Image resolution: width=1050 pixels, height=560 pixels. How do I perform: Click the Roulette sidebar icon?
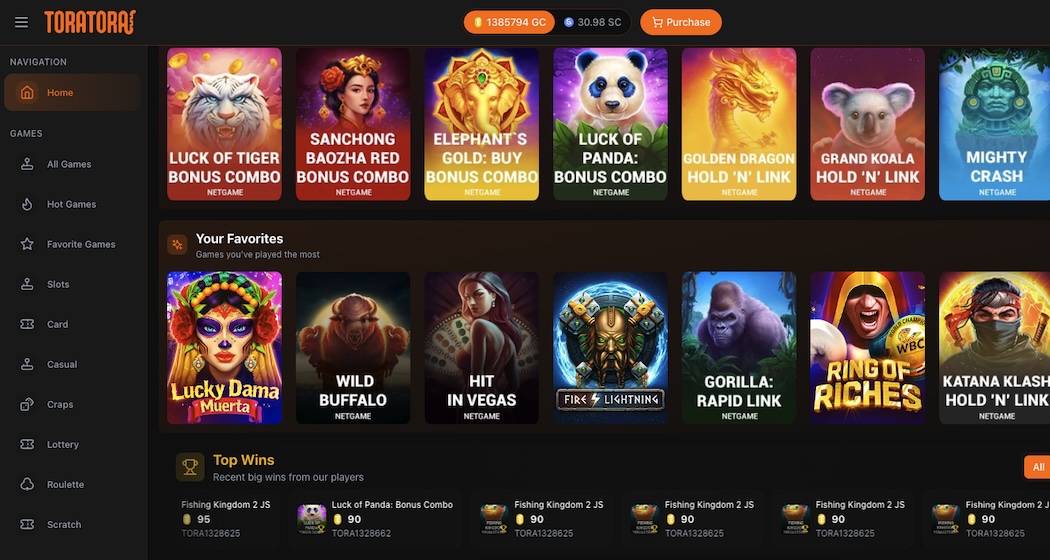(x=27, y=484)
